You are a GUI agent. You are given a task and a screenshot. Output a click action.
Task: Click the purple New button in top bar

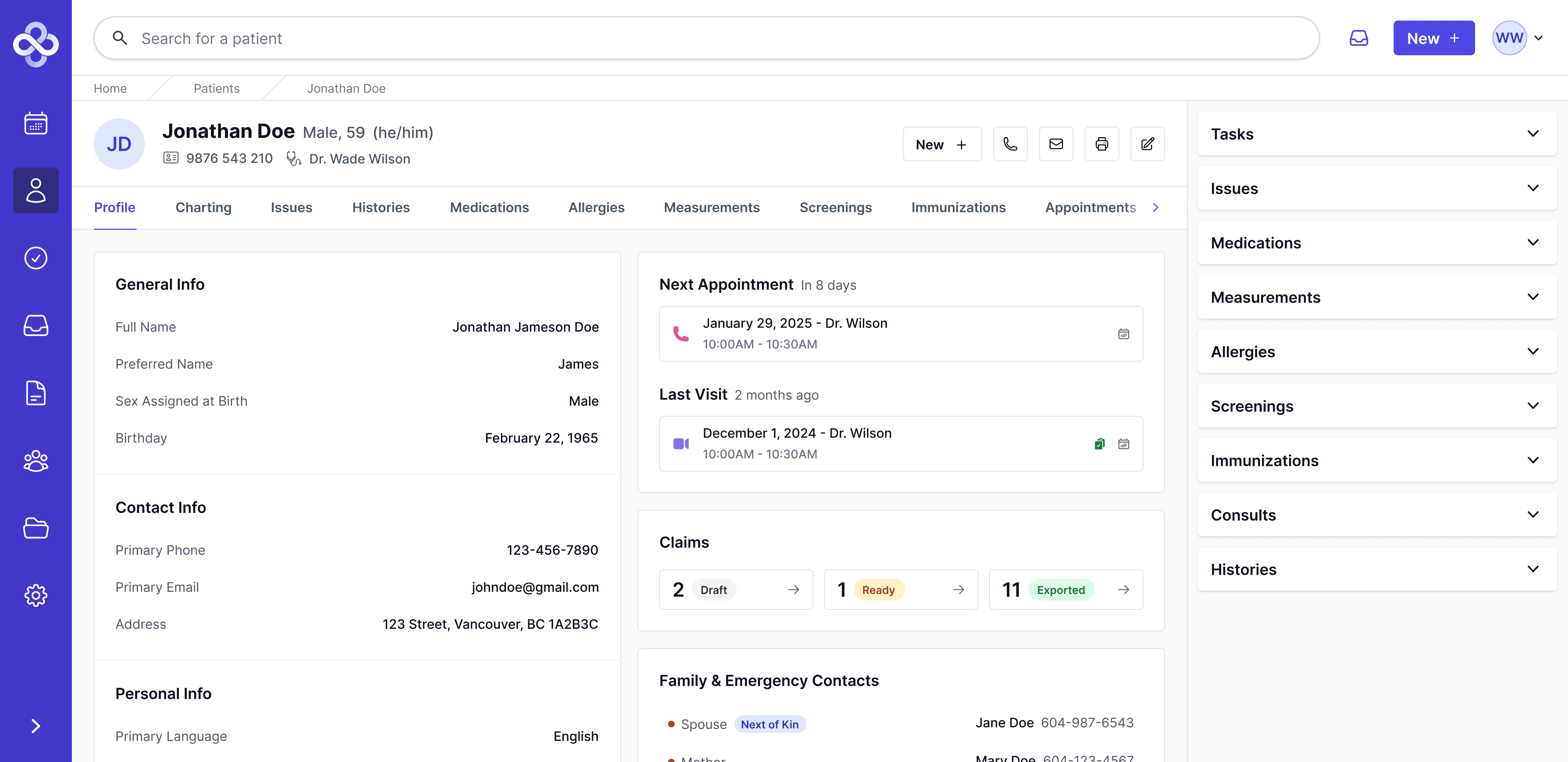tap(1433, 38)
